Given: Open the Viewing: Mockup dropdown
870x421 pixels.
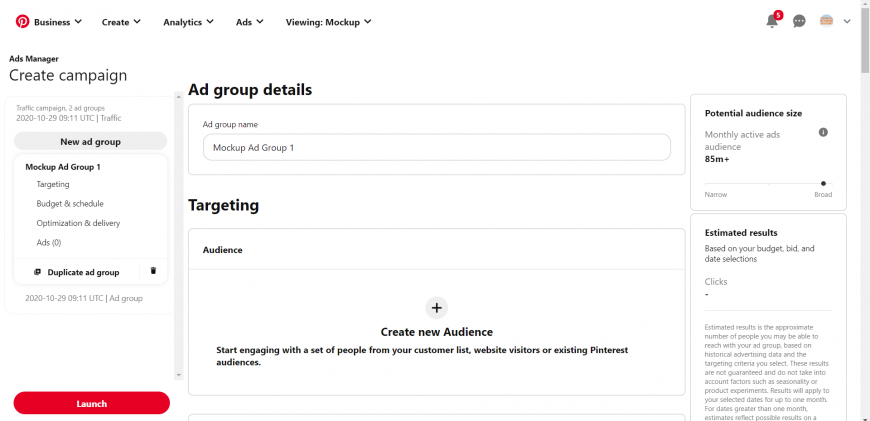Looking at the screenshot, I should click(x=328, y=22).
